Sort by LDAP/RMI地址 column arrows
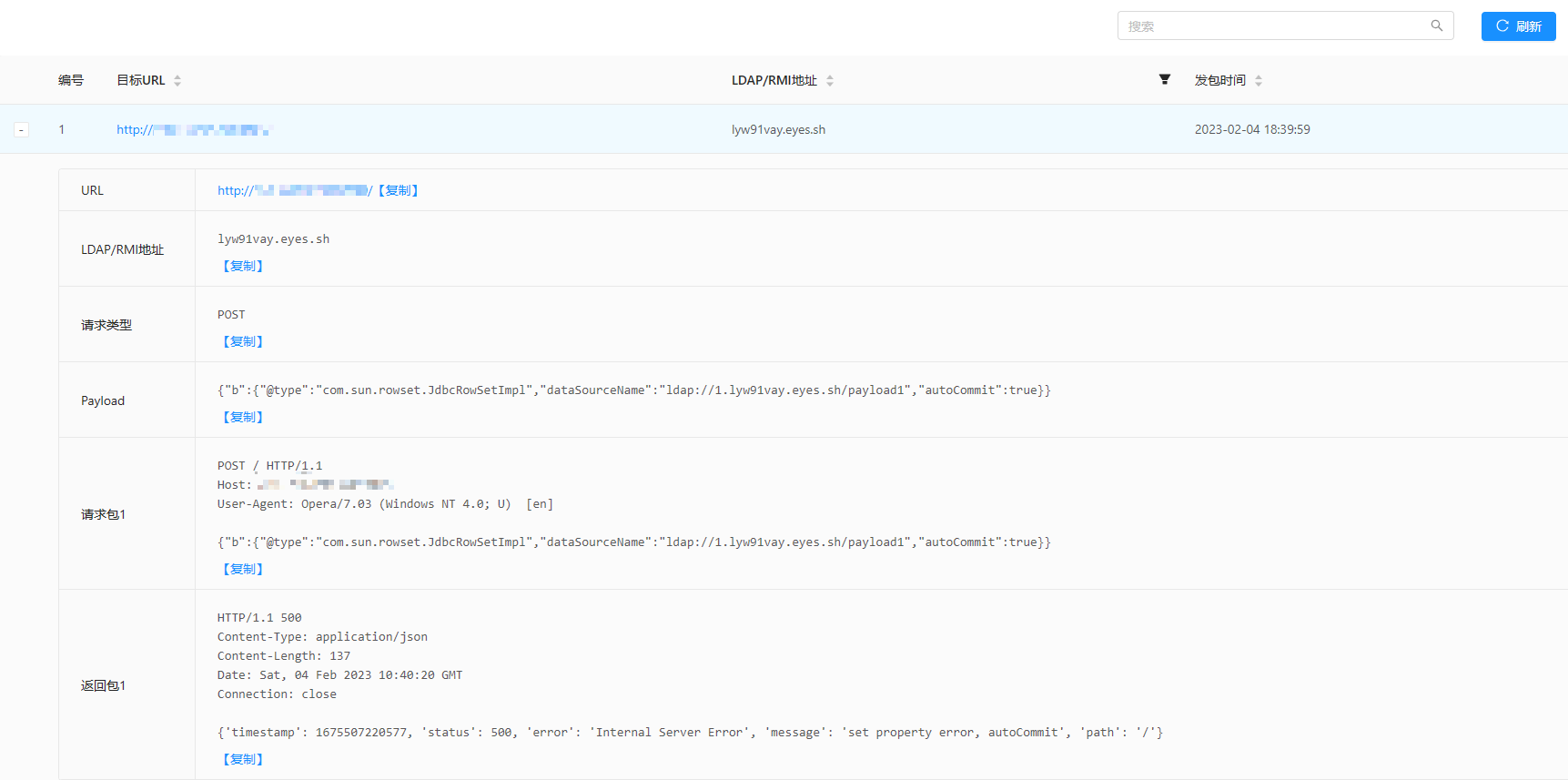This screenshot has width=1568, height=780. tap(830, 80)
